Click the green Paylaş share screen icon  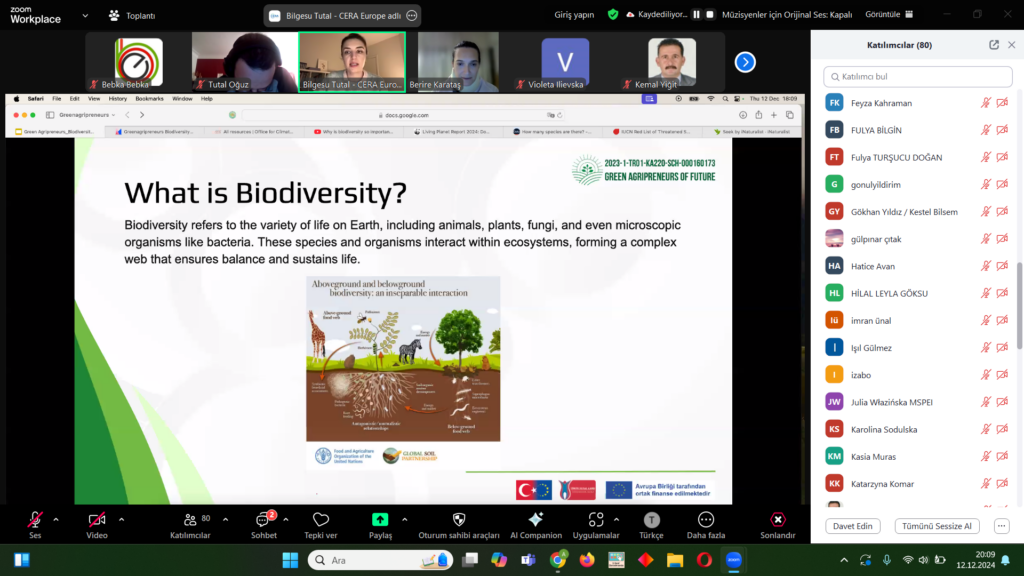click(380, 520)
